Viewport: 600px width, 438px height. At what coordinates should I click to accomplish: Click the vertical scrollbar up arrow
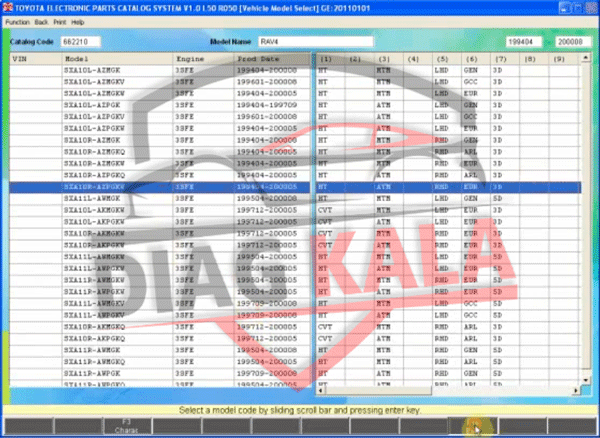[x=586, y=58]
